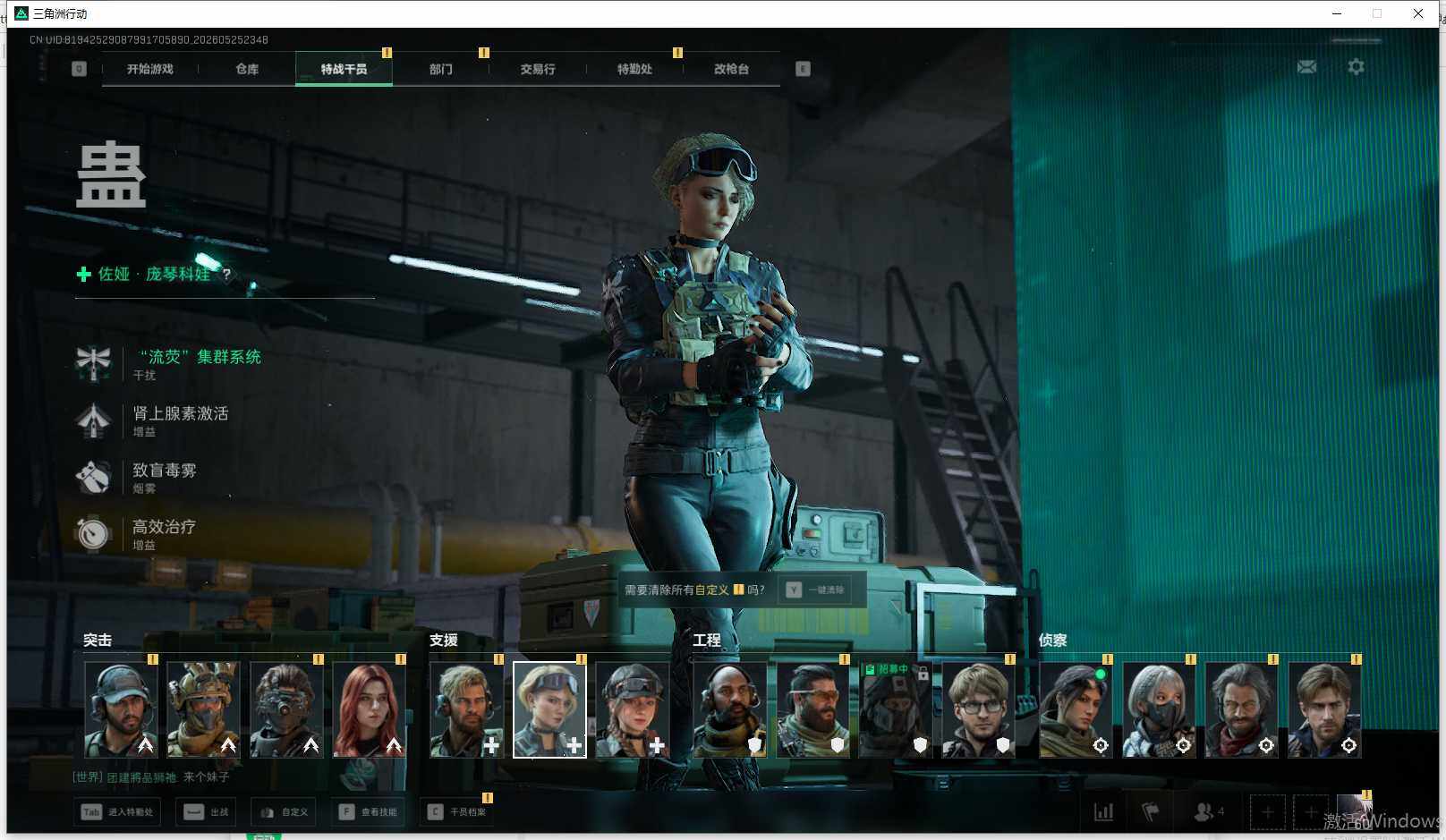Click the operator name 佐娅·庞琴科娃
The height and width of the screenshot is (840, 1446).
click(x=154, y=274)
